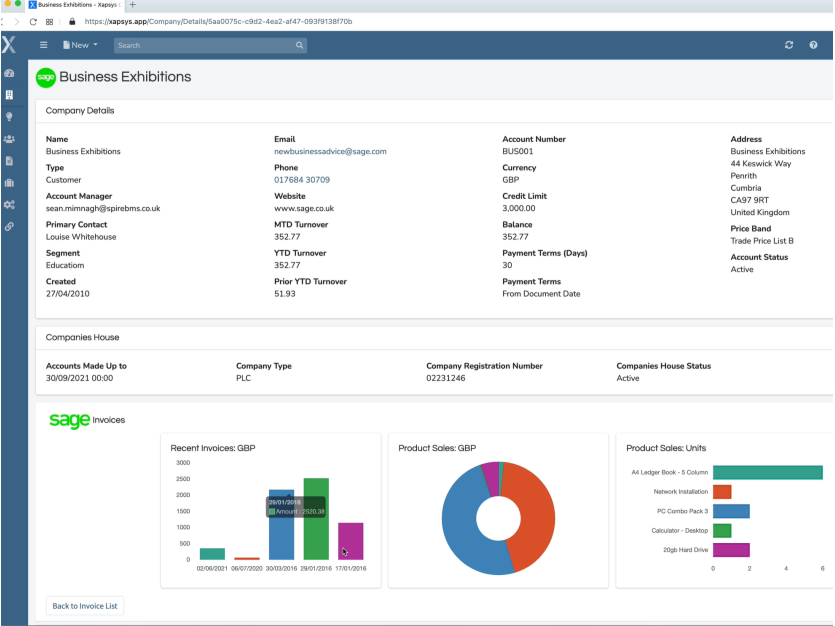Click company registration number 02231246
Screen dimensions: 835x626
pos(446,378)
